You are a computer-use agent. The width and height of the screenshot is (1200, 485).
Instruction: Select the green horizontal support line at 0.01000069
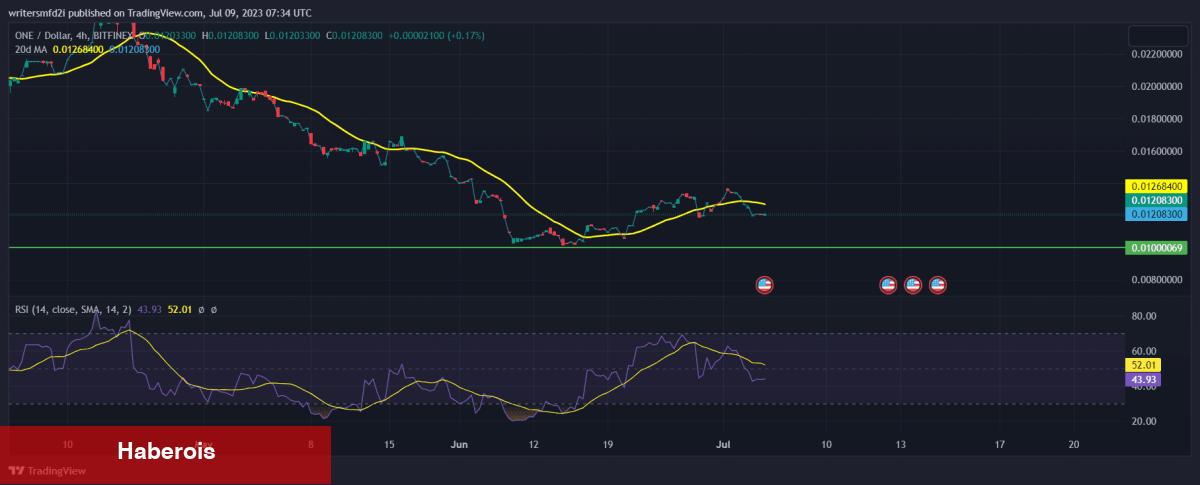click(x=565, y=247)
